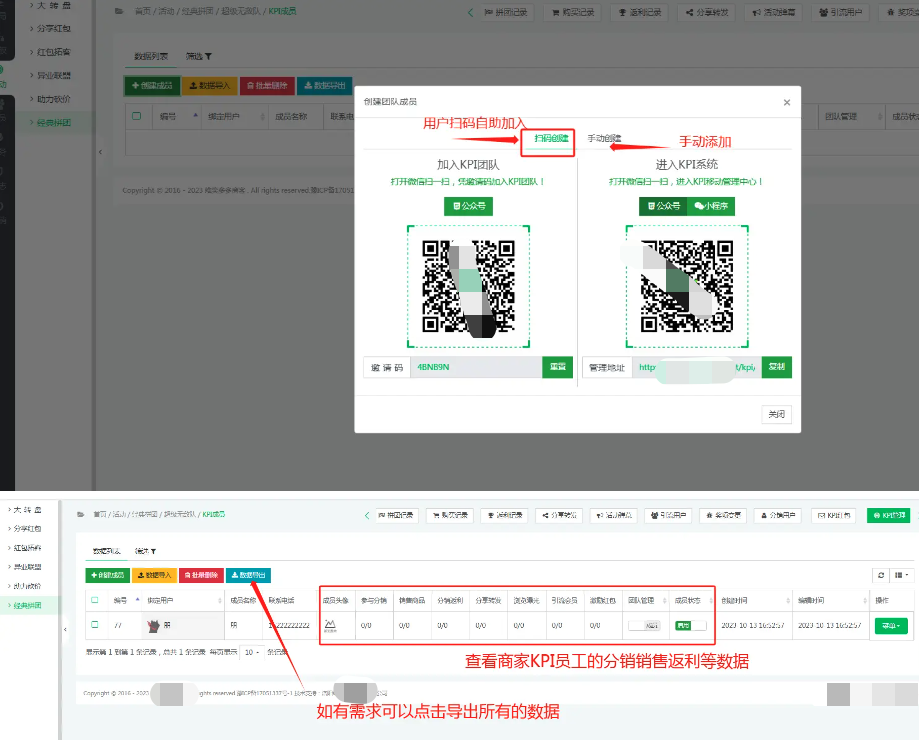Viewport: 919px width, 740px height.
Task: Click green KPI管理 button in bottom screenshot
Action: click(889, 516)
